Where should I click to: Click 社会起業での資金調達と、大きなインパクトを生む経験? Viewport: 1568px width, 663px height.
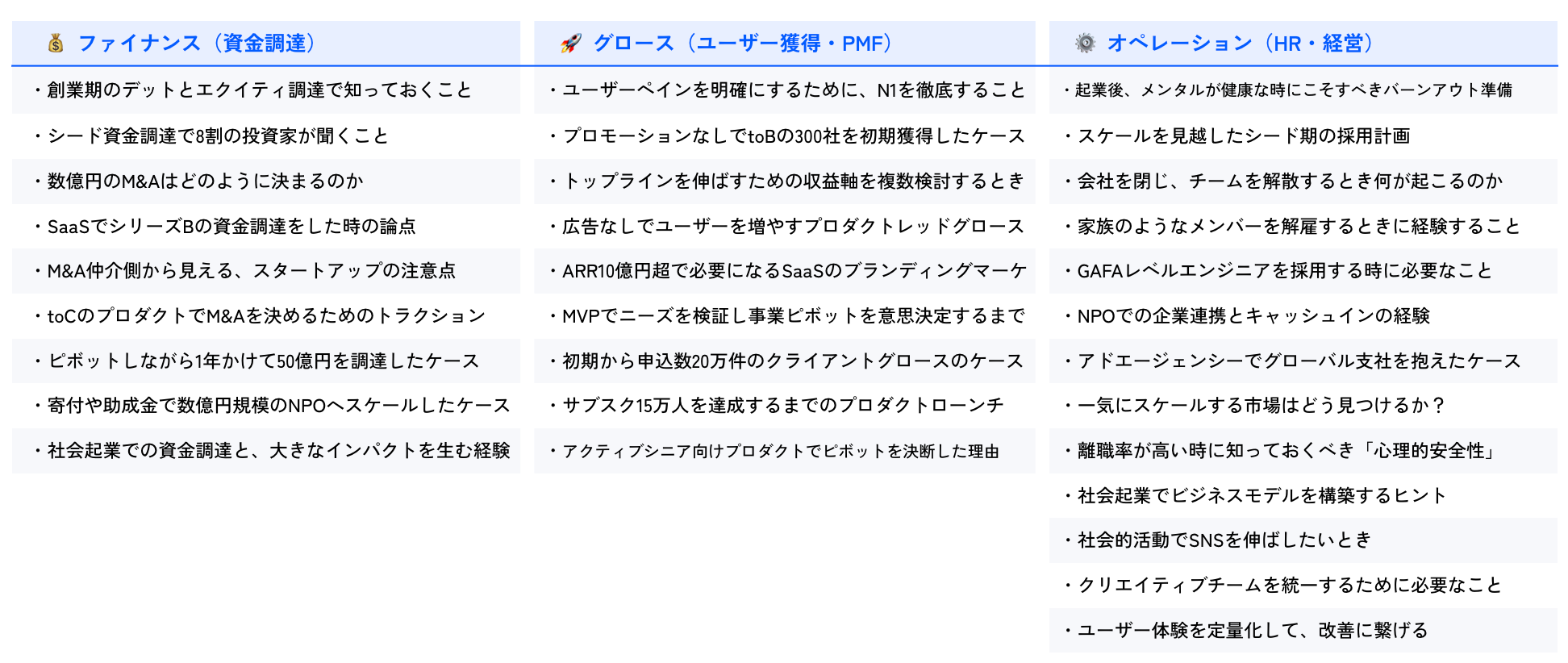[266, 450]
